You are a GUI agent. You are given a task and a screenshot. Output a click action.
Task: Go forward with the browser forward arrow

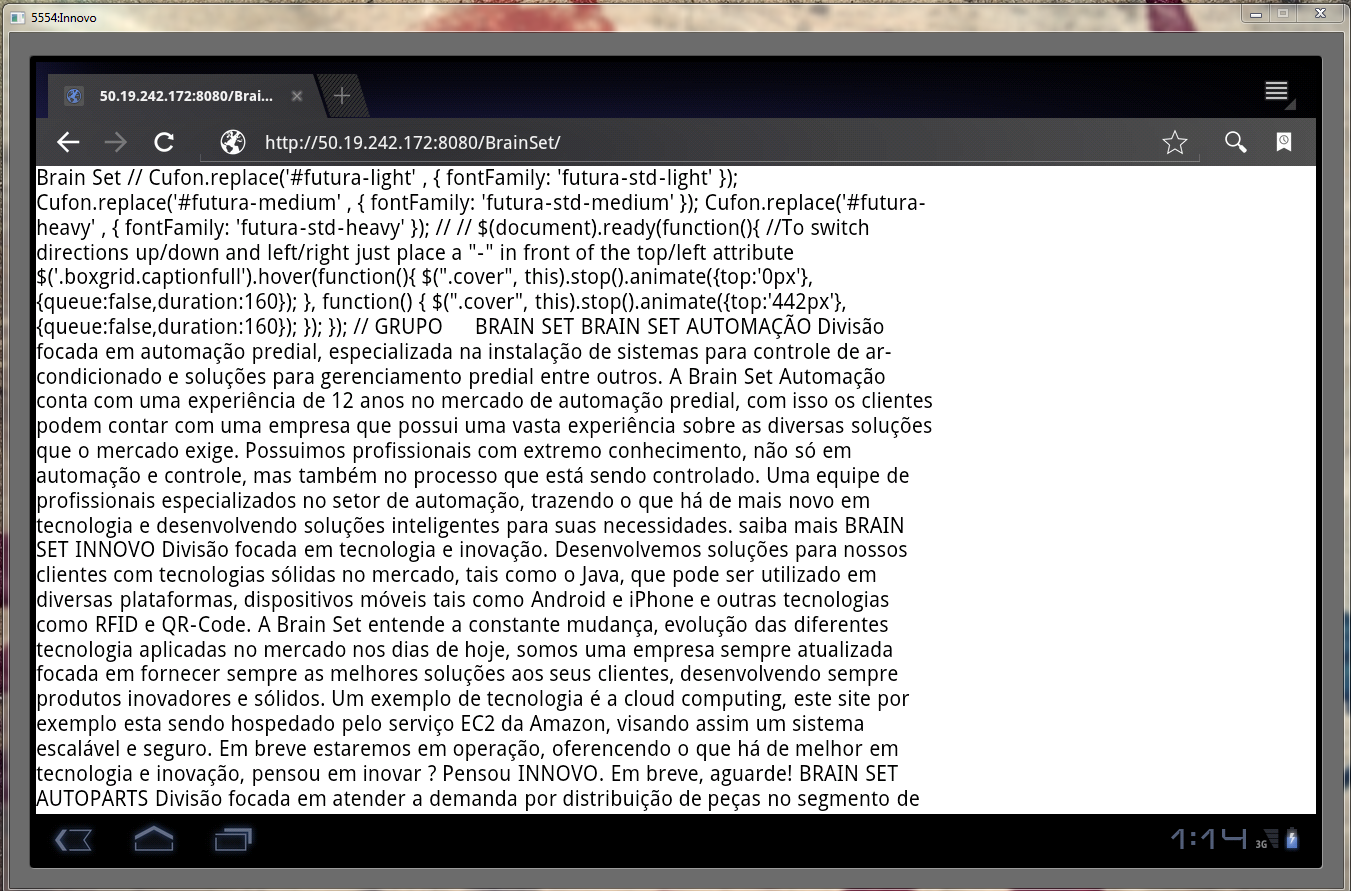[116, 143]
